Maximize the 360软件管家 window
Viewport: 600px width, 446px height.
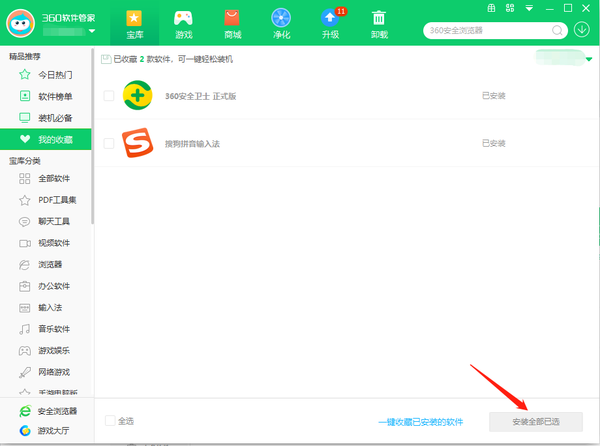pos(568,8)
